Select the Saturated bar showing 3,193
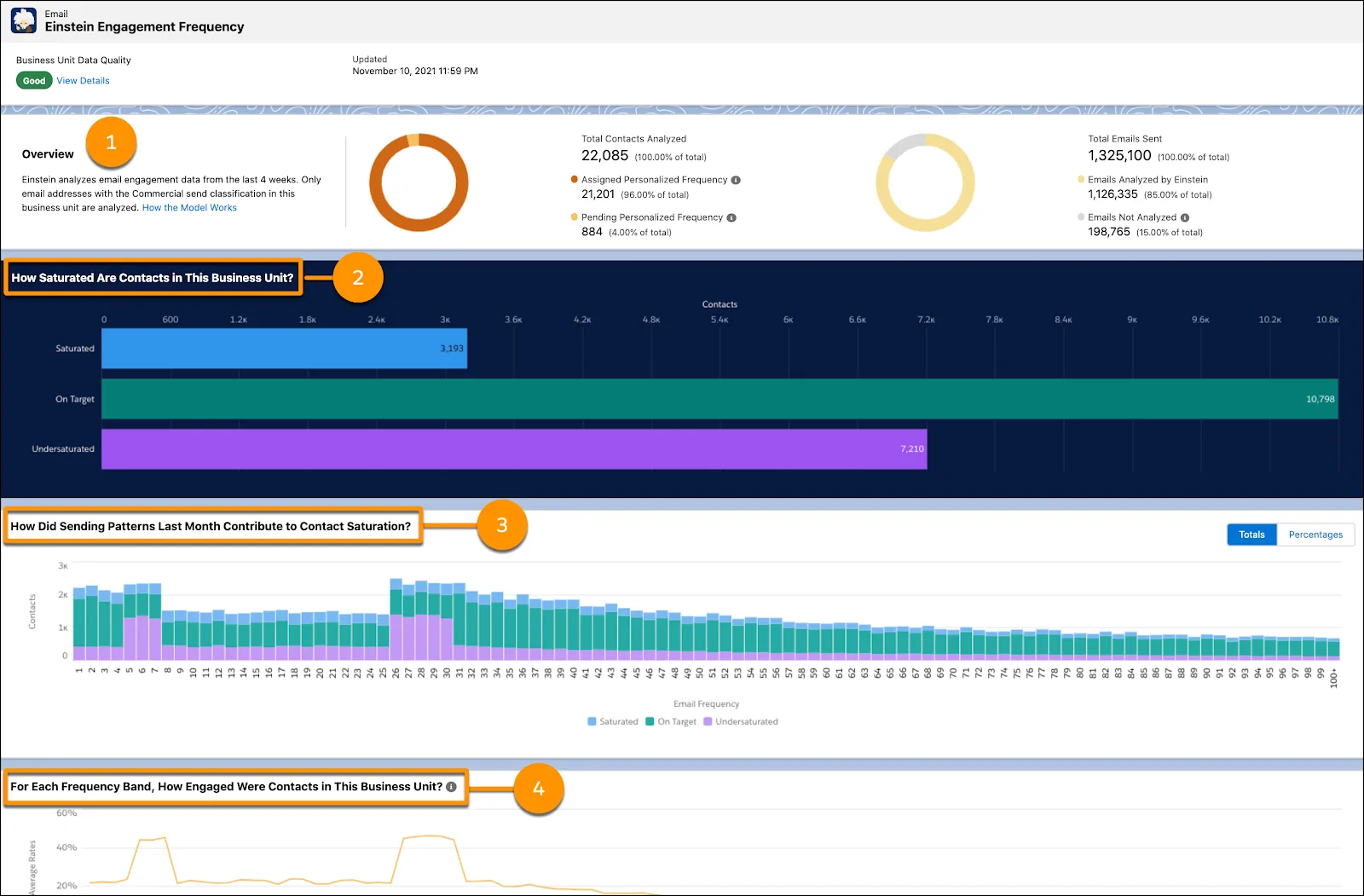Image resolution: width=1364 pixels, height=896 pixels. point(284,349)
